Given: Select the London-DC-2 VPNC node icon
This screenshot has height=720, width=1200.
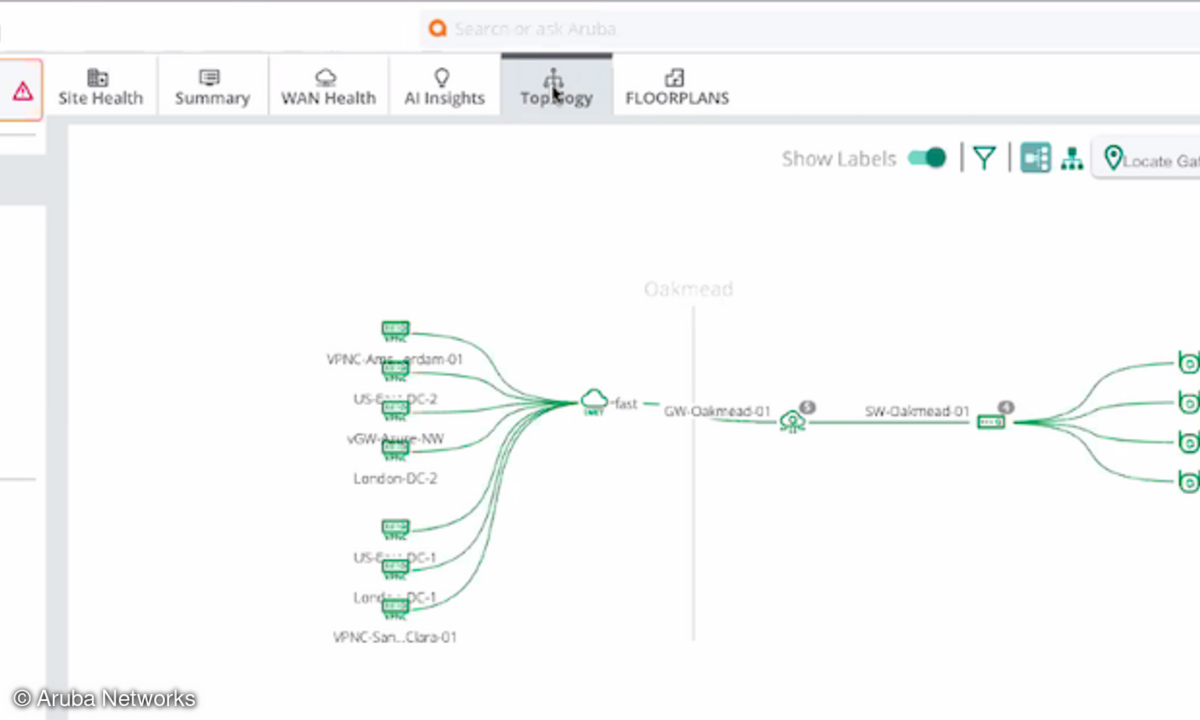Looking at the screenshot, I should [x=395, y=451].
